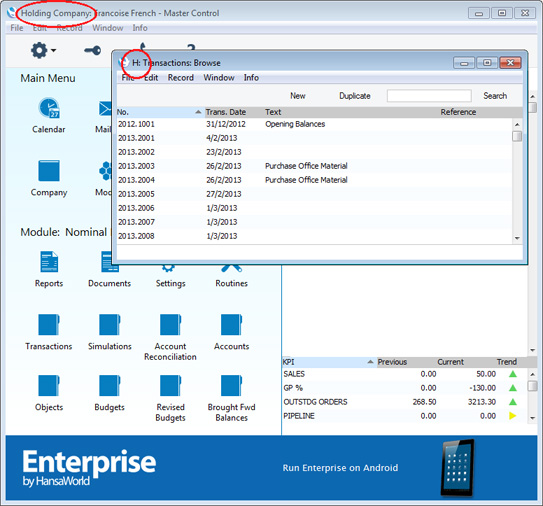Open the Calendar icon in Main Menu
The image size is (543, 506).
point(48,108)
